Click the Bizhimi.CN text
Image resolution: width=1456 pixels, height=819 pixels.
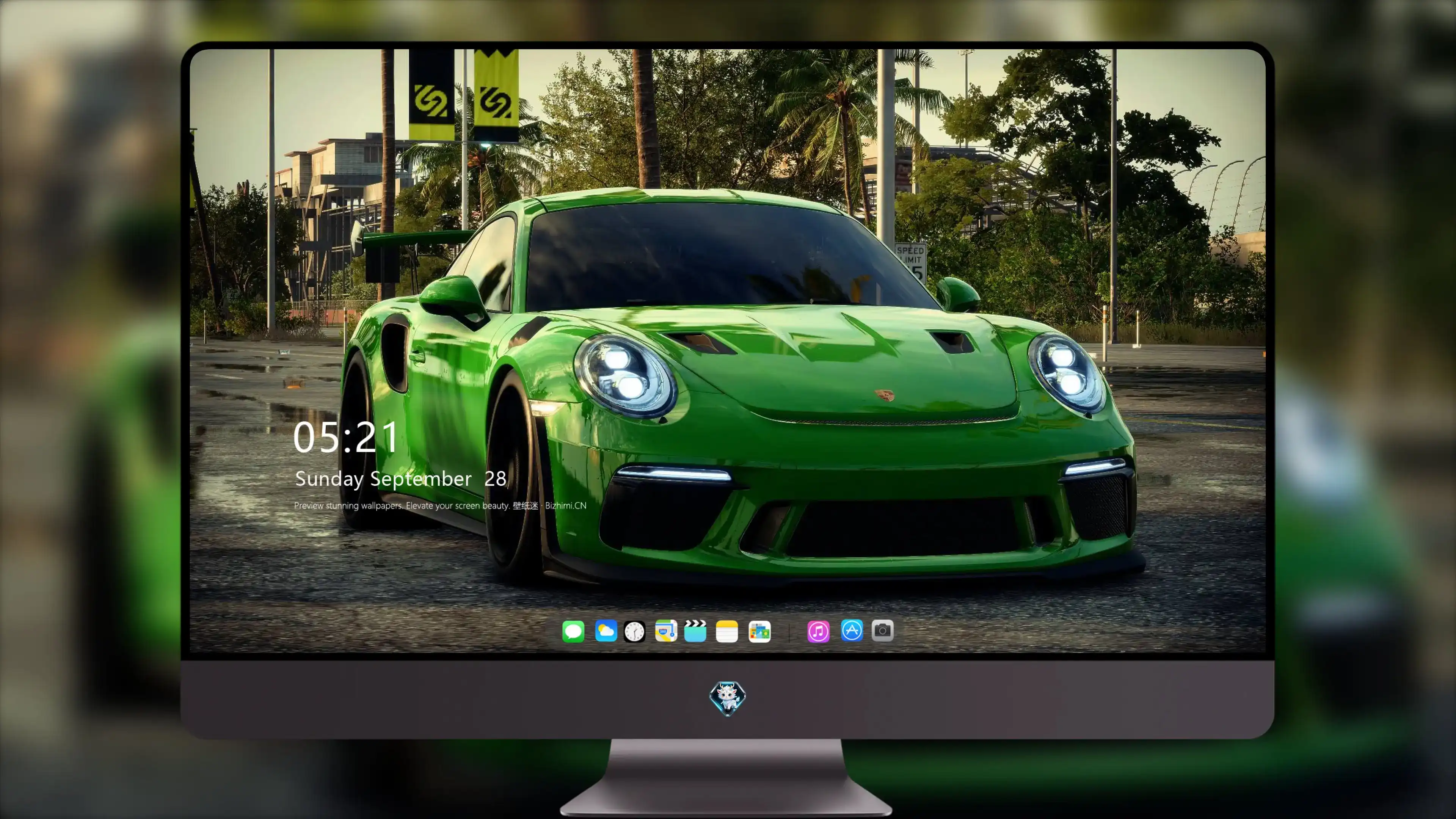[x=565, y=505]
